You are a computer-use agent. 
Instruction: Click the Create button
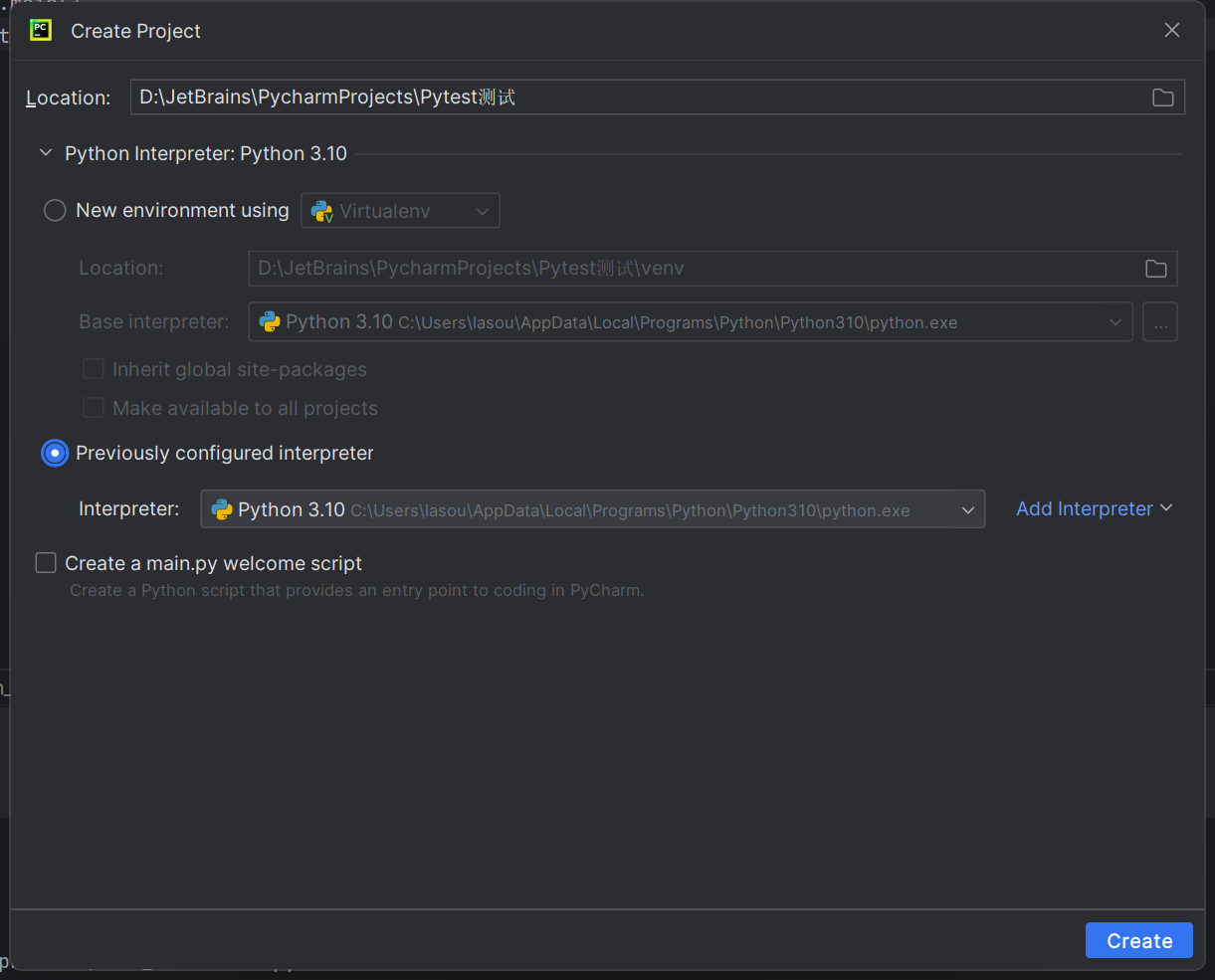pyautogui.click(x=1139, y=941)
